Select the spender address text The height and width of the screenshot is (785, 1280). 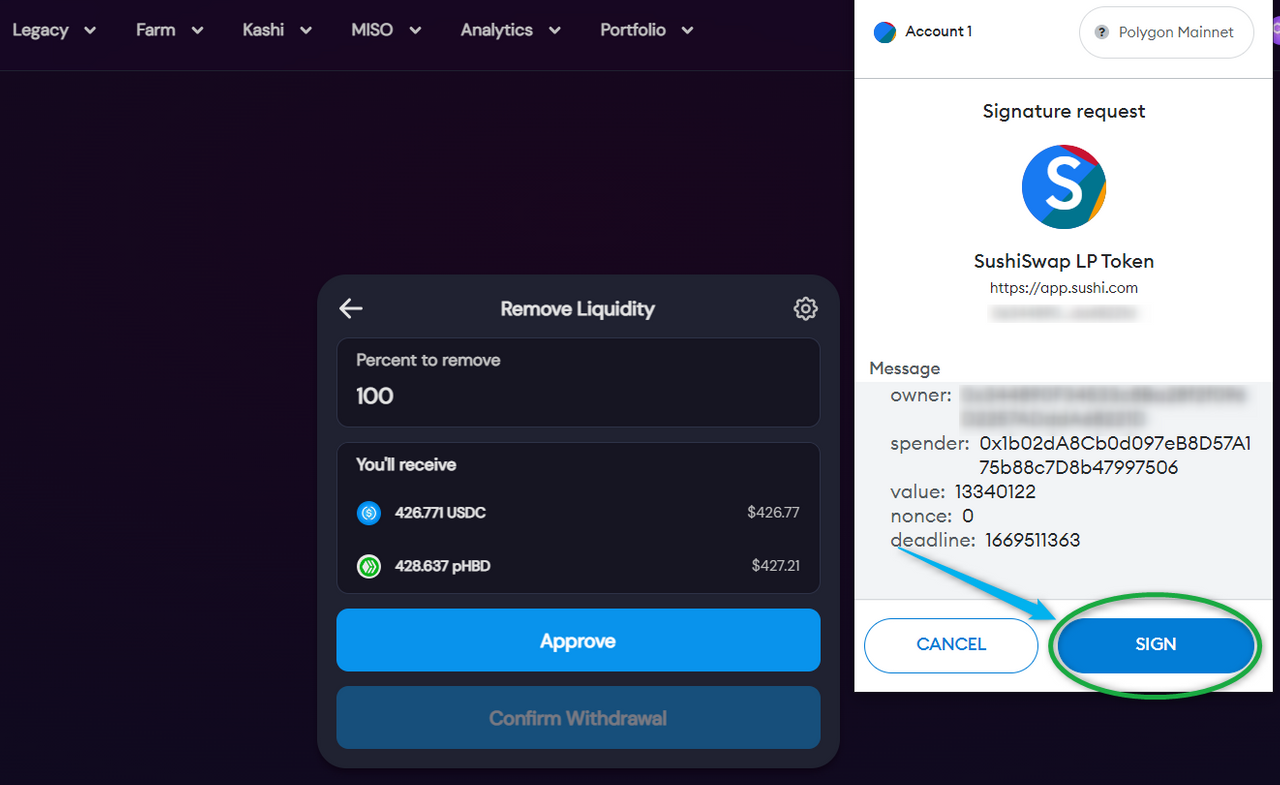(x=1115, y=455)
